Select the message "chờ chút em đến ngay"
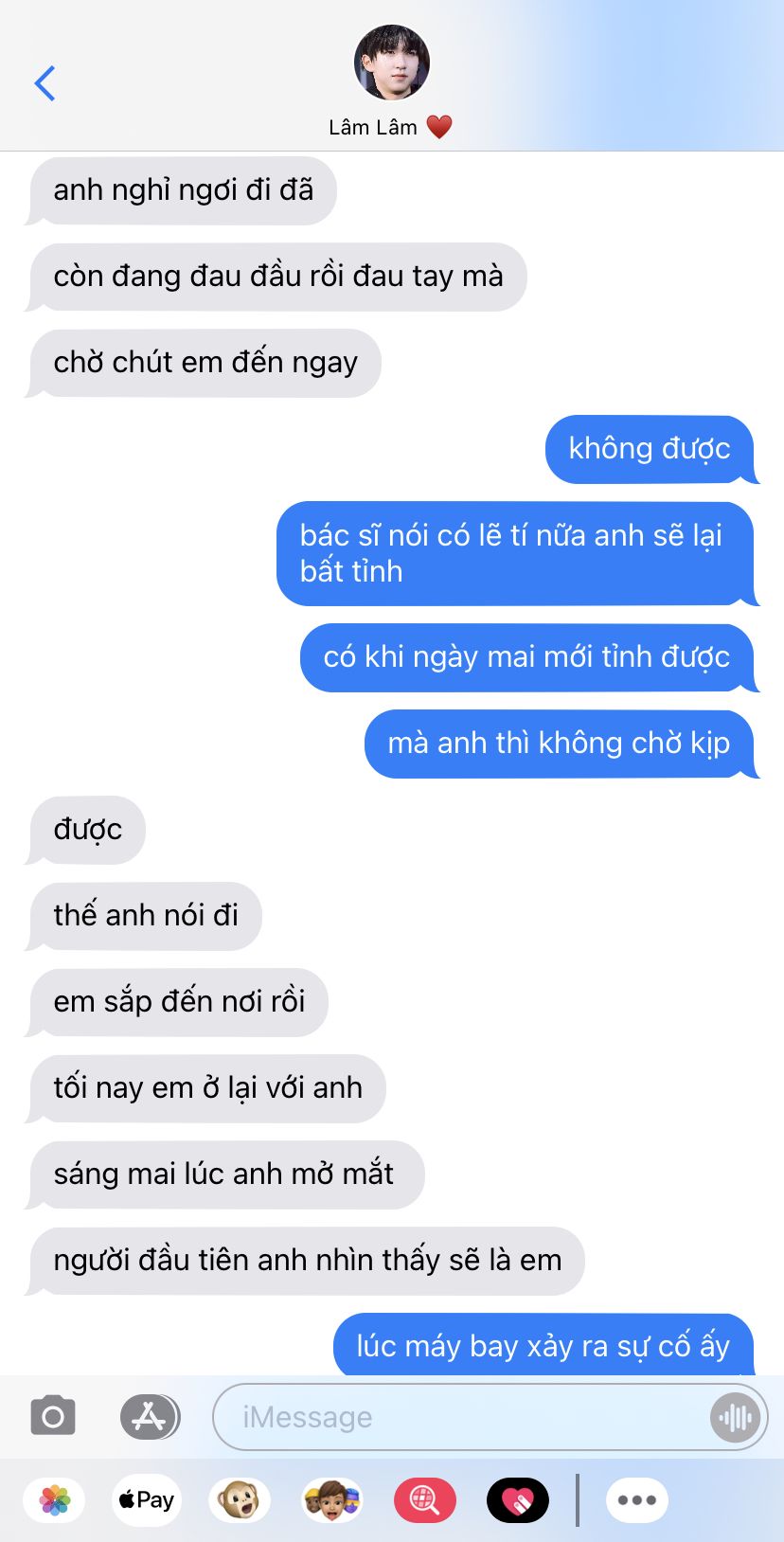This screenshot has height=1542, width=784. pyautogui.click(x=205, y=363)
